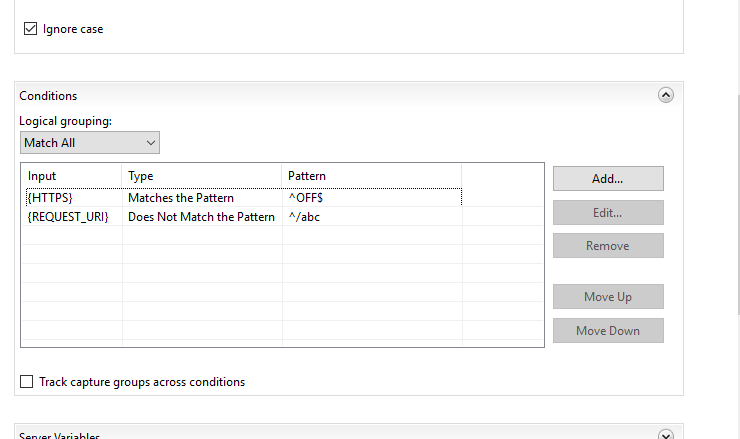
Task: Enable Track capture groups across conditions
Action: coord(27,382)
